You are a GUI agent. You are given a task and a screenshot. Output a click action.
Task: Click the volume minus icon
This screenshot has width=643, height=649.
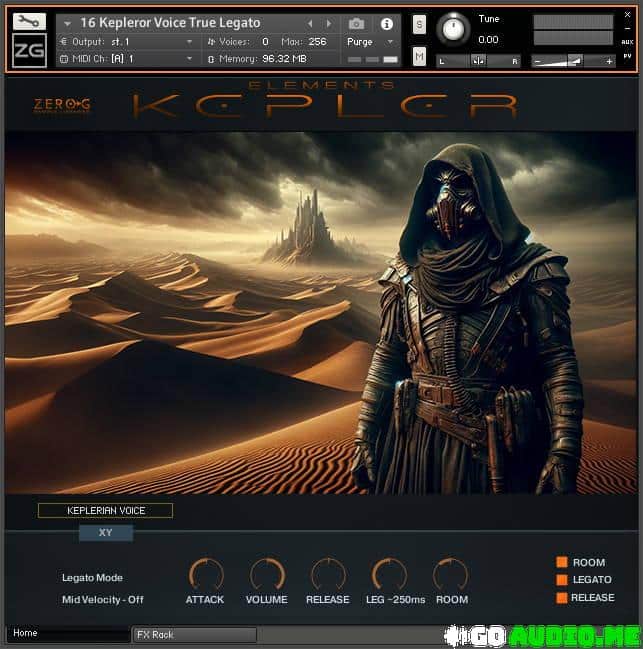click(x=537, y=61)
